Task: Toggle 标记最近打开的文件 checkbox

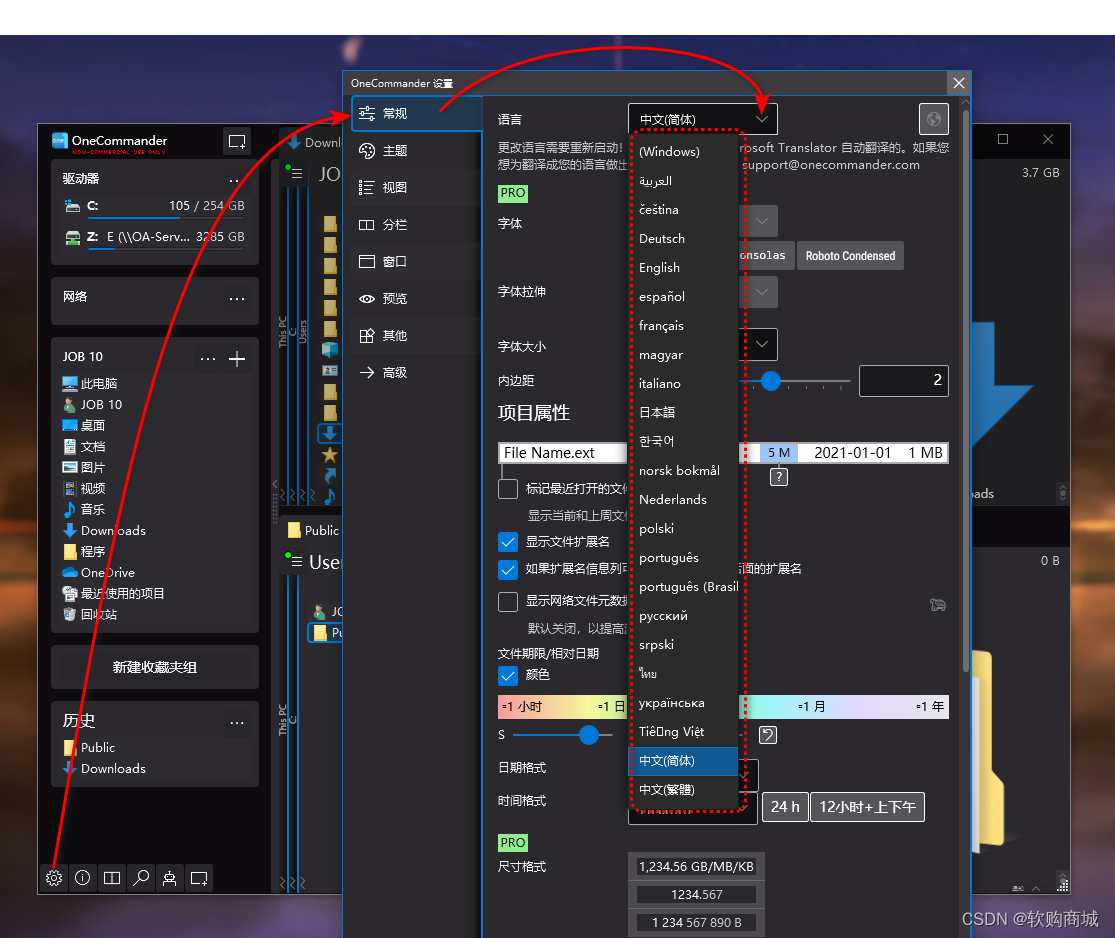Action: click(x=508, y=489)
